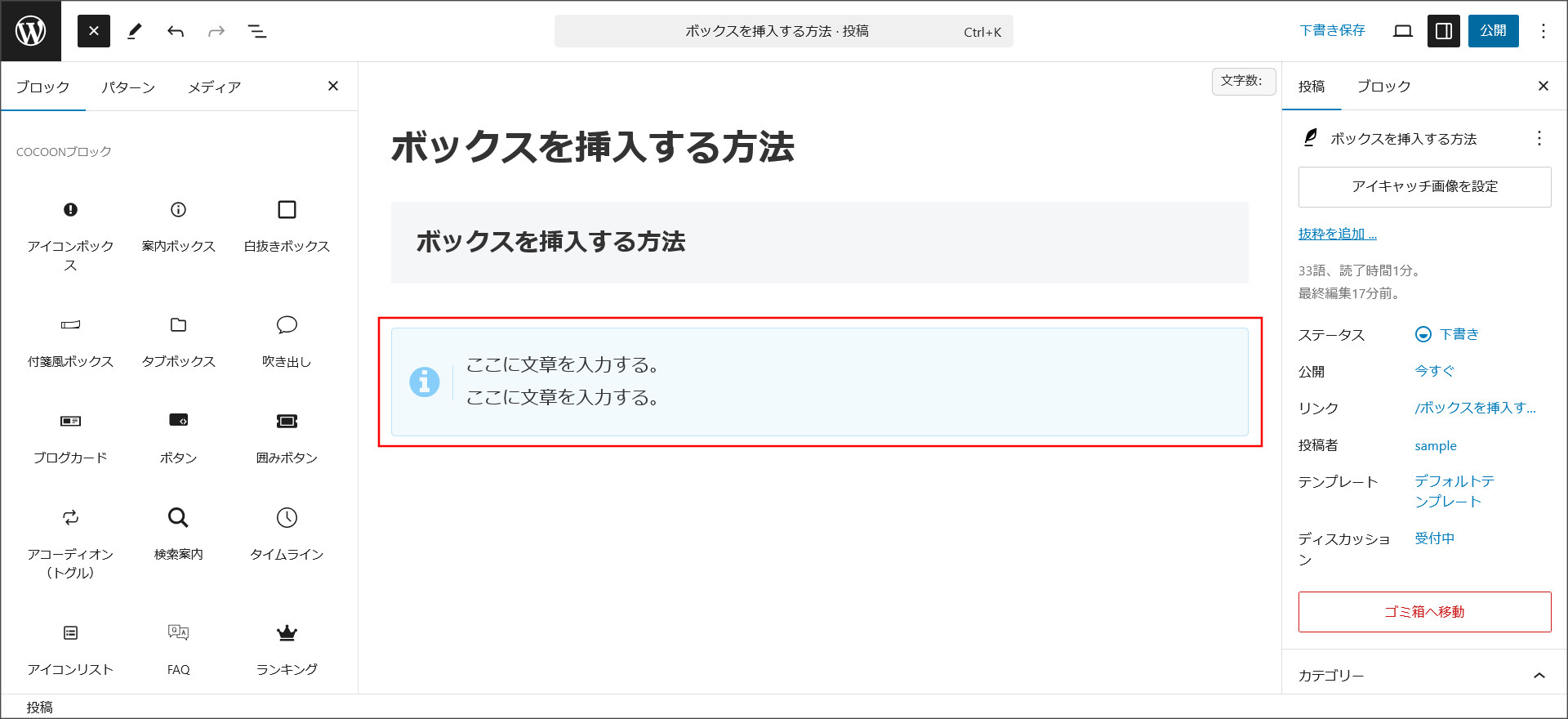This screenshot has height=719, width=1568.
Task: Switch to the パターン tab
Action: coord(128,87)
